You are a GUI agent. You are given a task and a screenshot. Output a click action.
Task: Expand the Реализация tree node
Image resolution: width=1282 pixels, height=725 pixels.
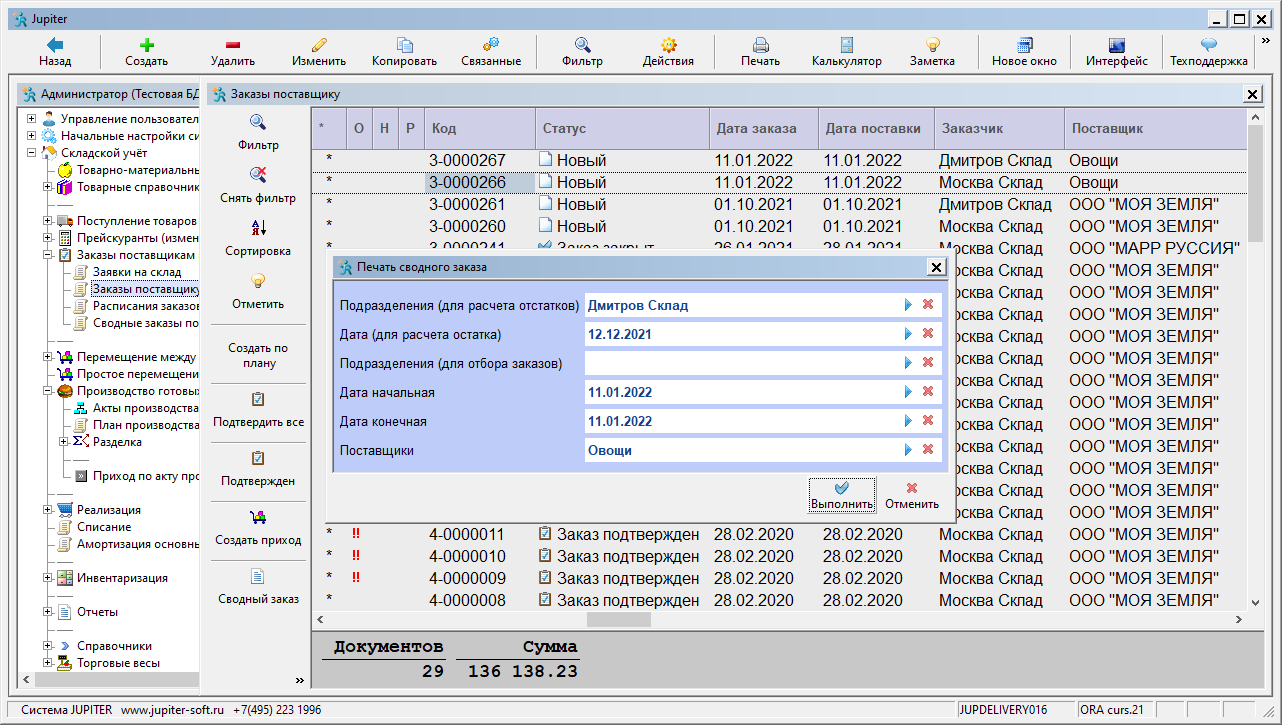pos(48,510)
